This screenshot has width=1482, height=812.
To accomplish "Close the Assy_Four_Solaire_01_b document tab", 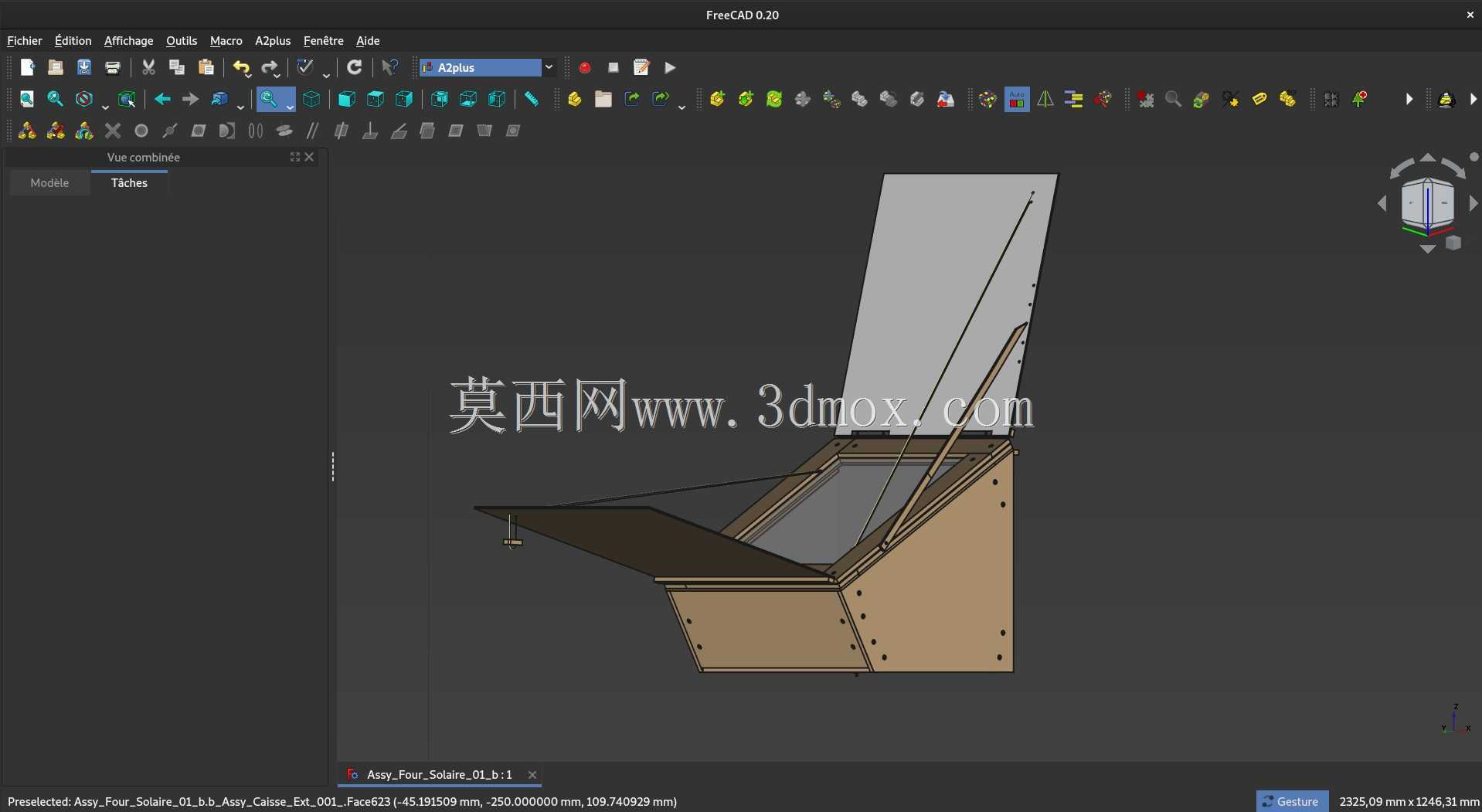I will click(532, 775).
